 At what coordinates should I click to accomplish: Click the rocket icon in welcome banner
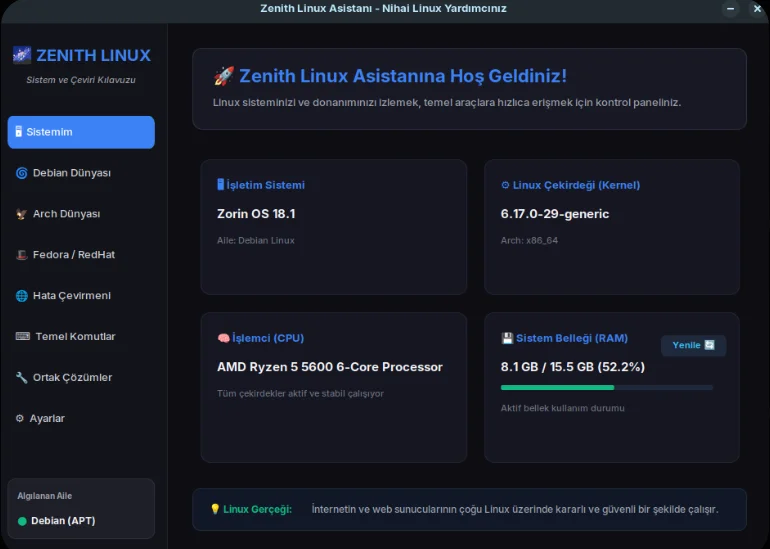(224, 76)
